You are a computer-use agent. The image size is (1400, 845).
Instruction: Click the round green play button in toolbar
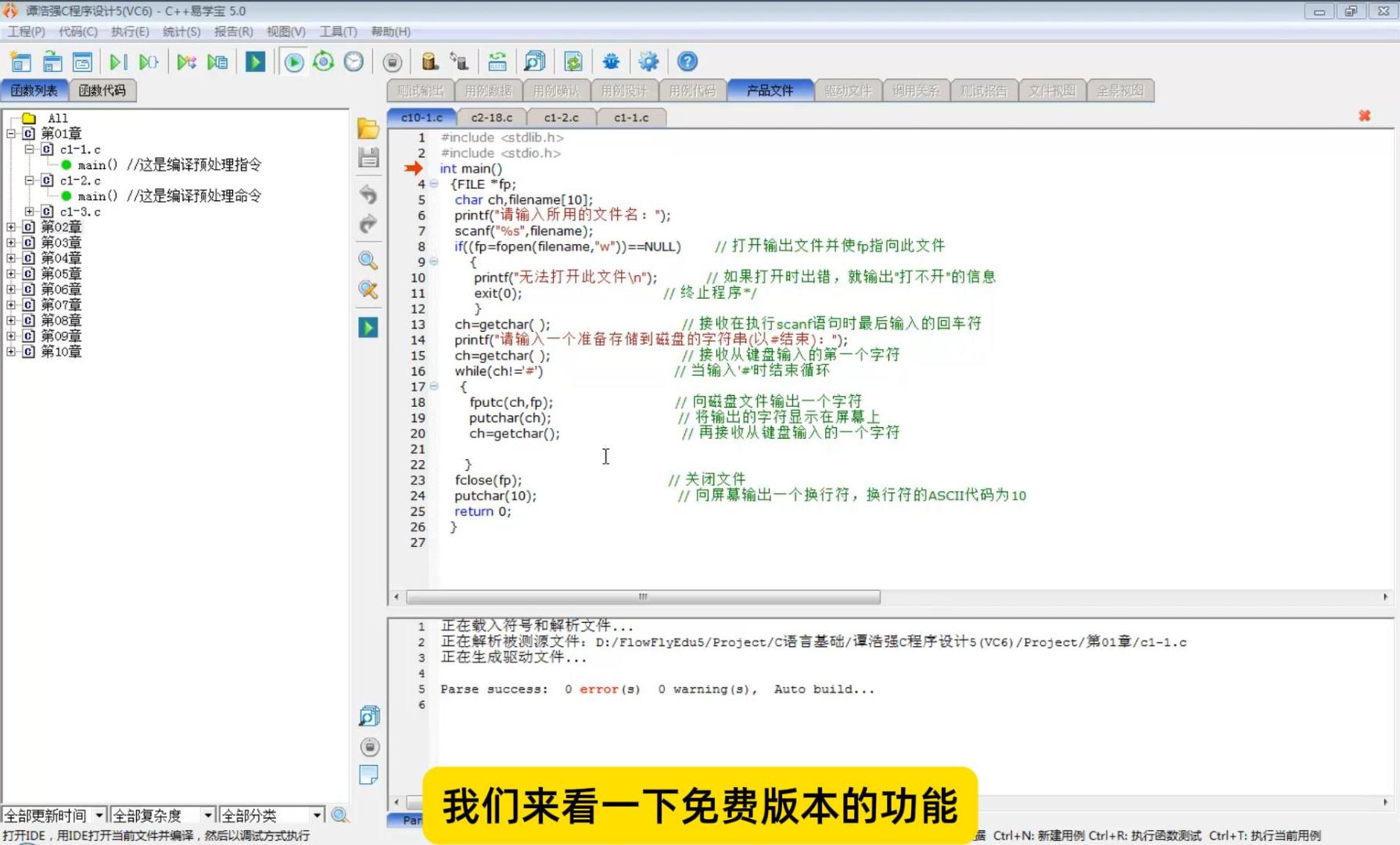(294, 62)
